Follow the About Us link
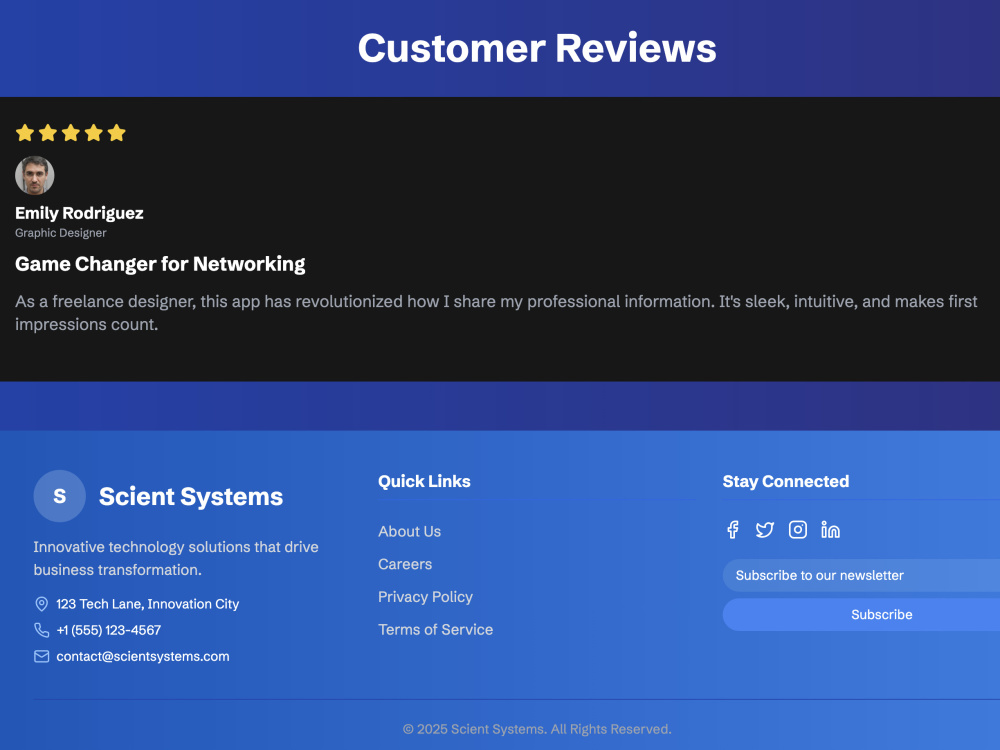Image resolution: width=1000 pixels, height=750 pixels. pos(409,531)
